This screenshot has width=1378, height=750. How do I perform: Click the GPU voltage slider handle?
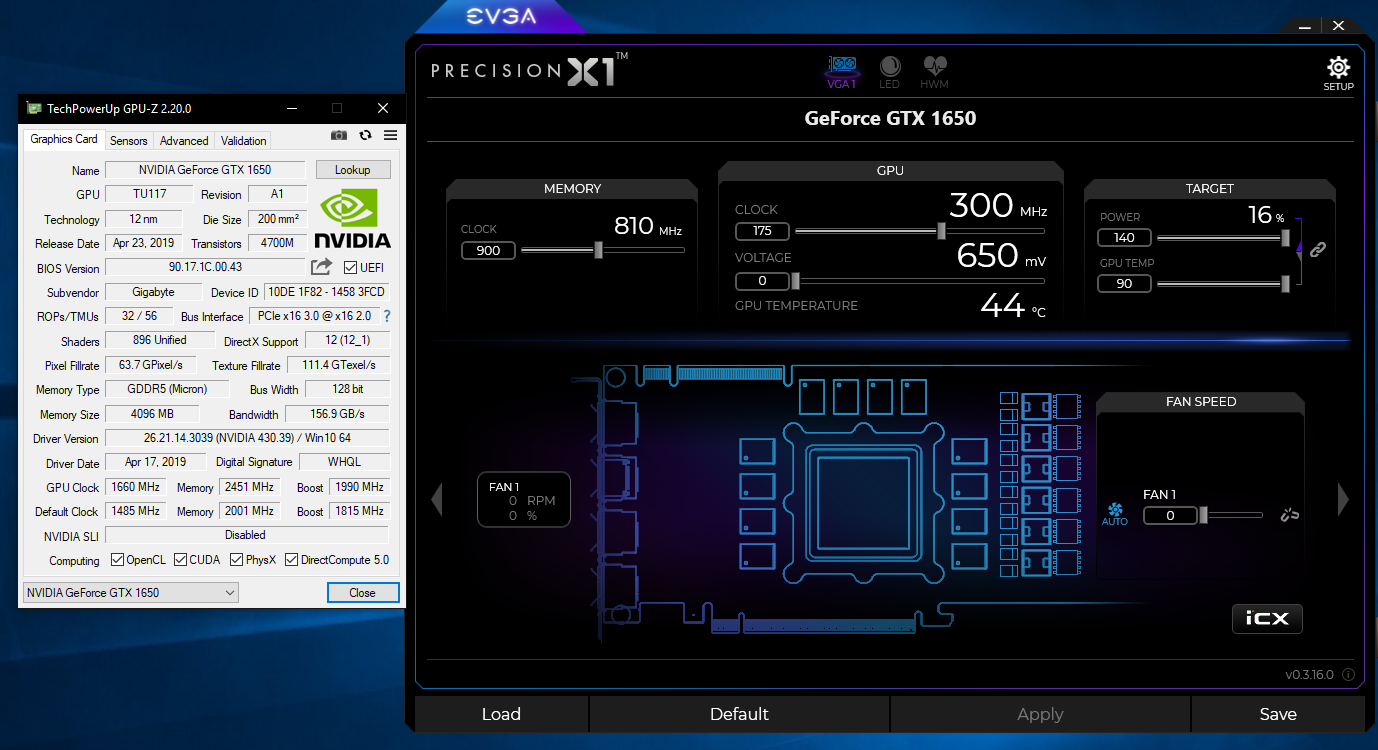click(796, 281)
